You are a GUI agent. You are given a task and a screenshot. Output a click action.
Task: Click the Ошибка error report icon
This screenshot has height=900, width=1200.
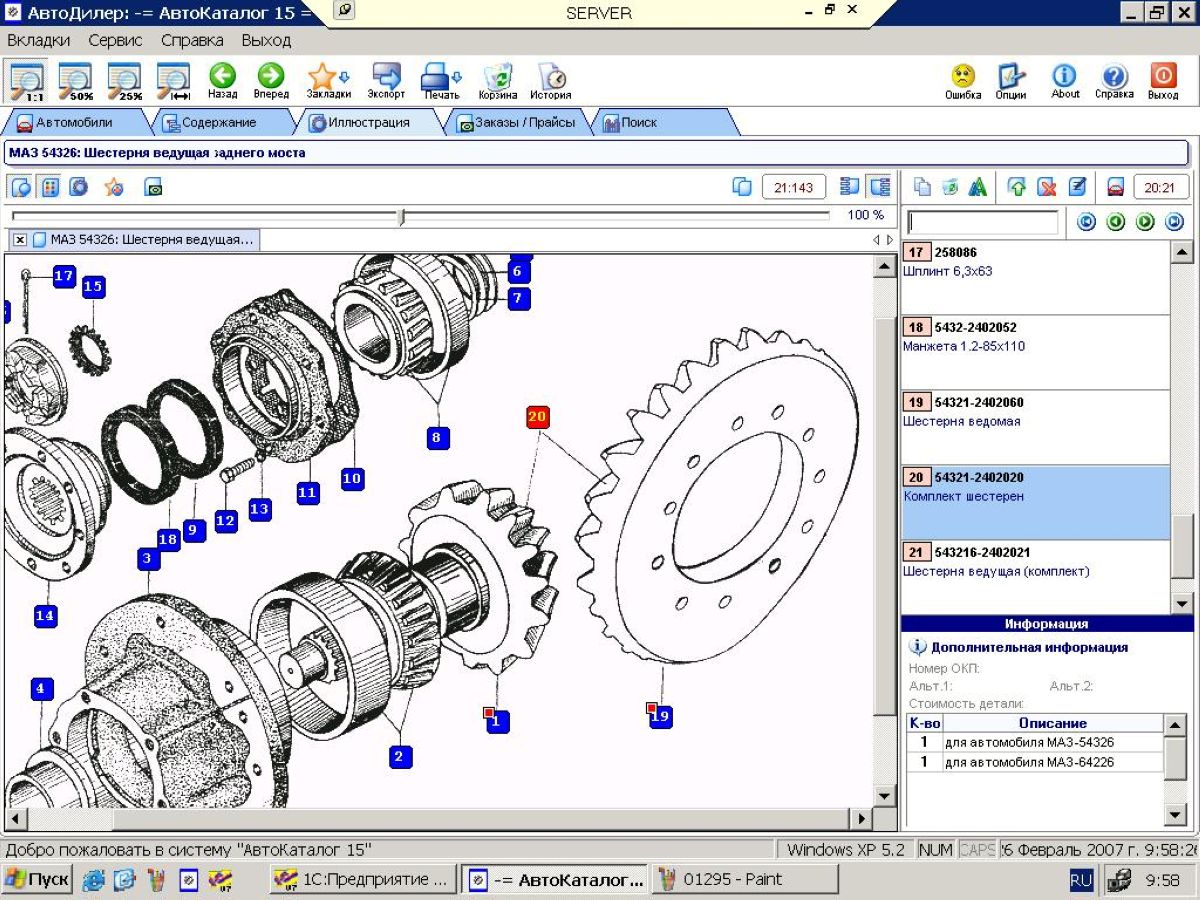coord(963,81)
